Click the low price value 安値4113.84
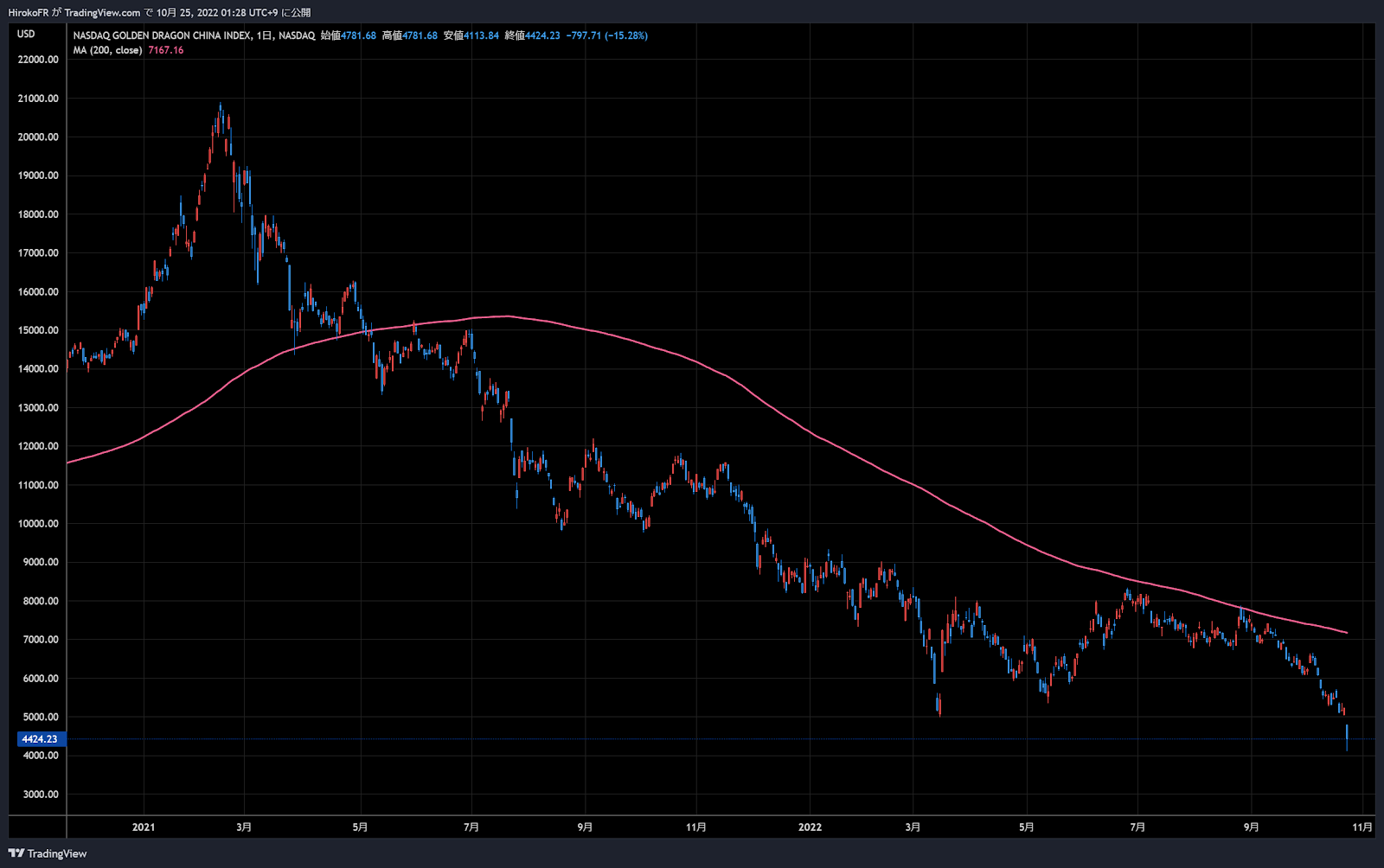The image size is (1384, 868). 471,35
